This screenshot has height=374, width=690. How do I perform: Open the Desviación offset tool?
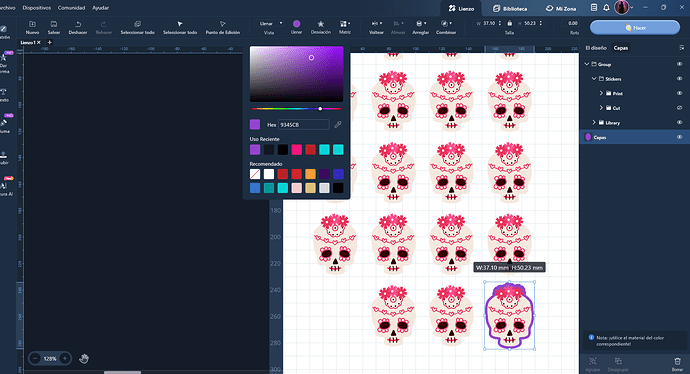pos(321,24)
